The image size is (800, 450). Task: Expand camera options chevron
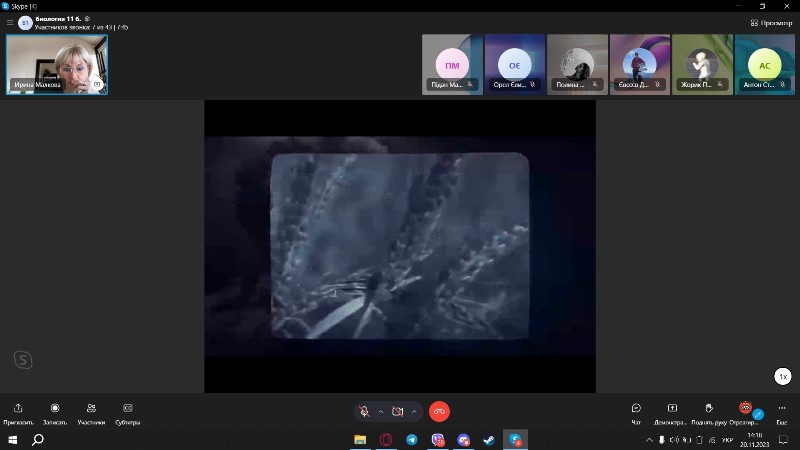(414, 412)
